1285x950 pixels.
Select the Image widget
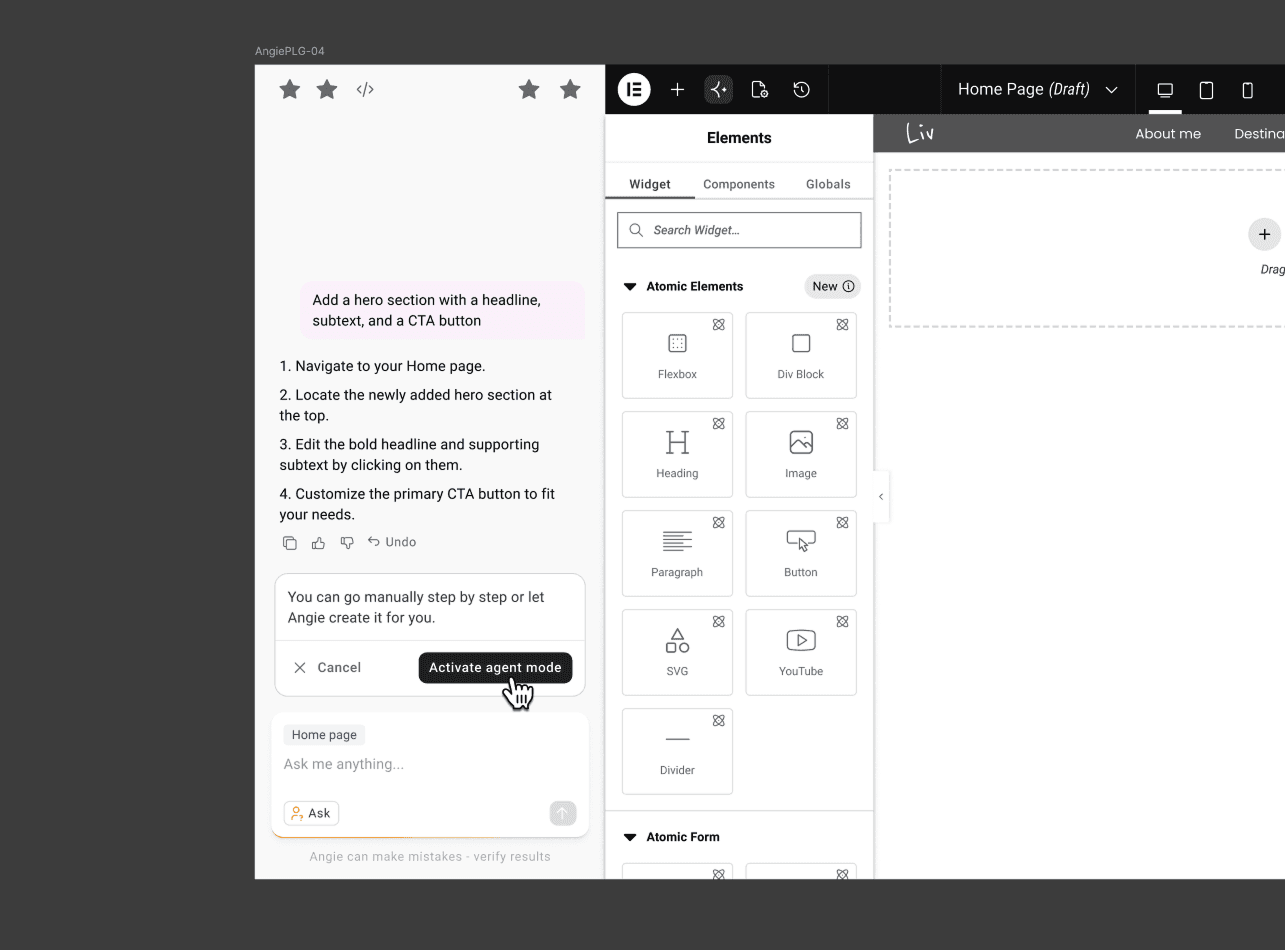pyautogui.click(x=801, y=454)
